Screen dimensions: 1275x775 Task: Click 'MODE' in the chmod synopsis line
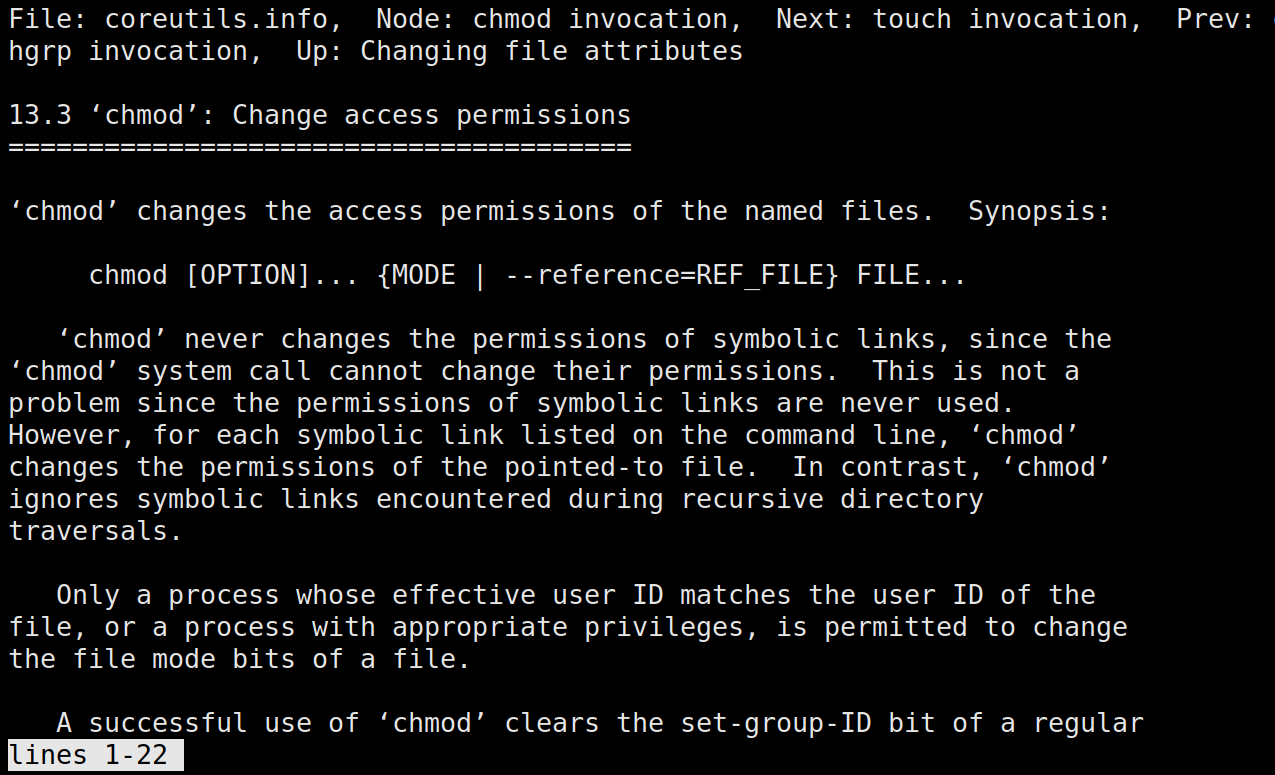(424, 275)
